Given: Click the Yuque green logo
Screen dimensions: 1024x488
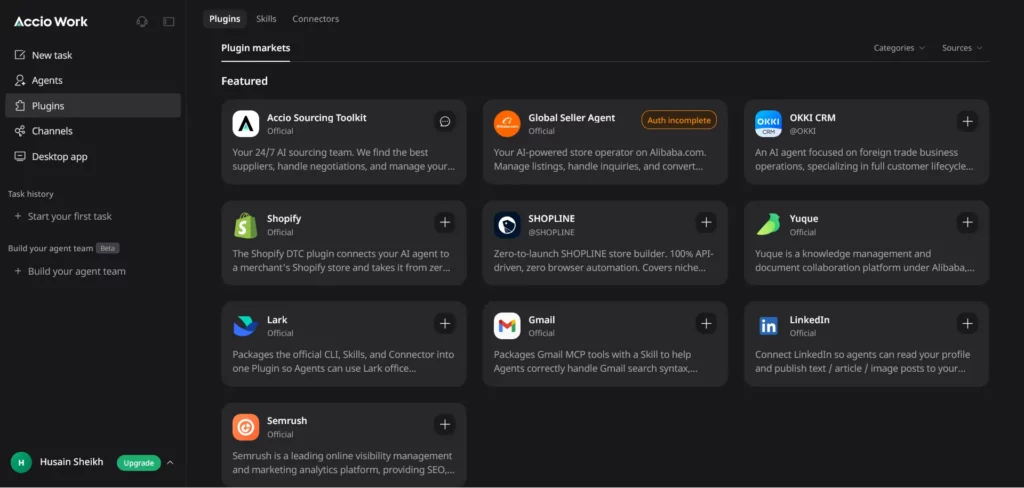Looking at the screenshot, I should [x=768, y=225].
